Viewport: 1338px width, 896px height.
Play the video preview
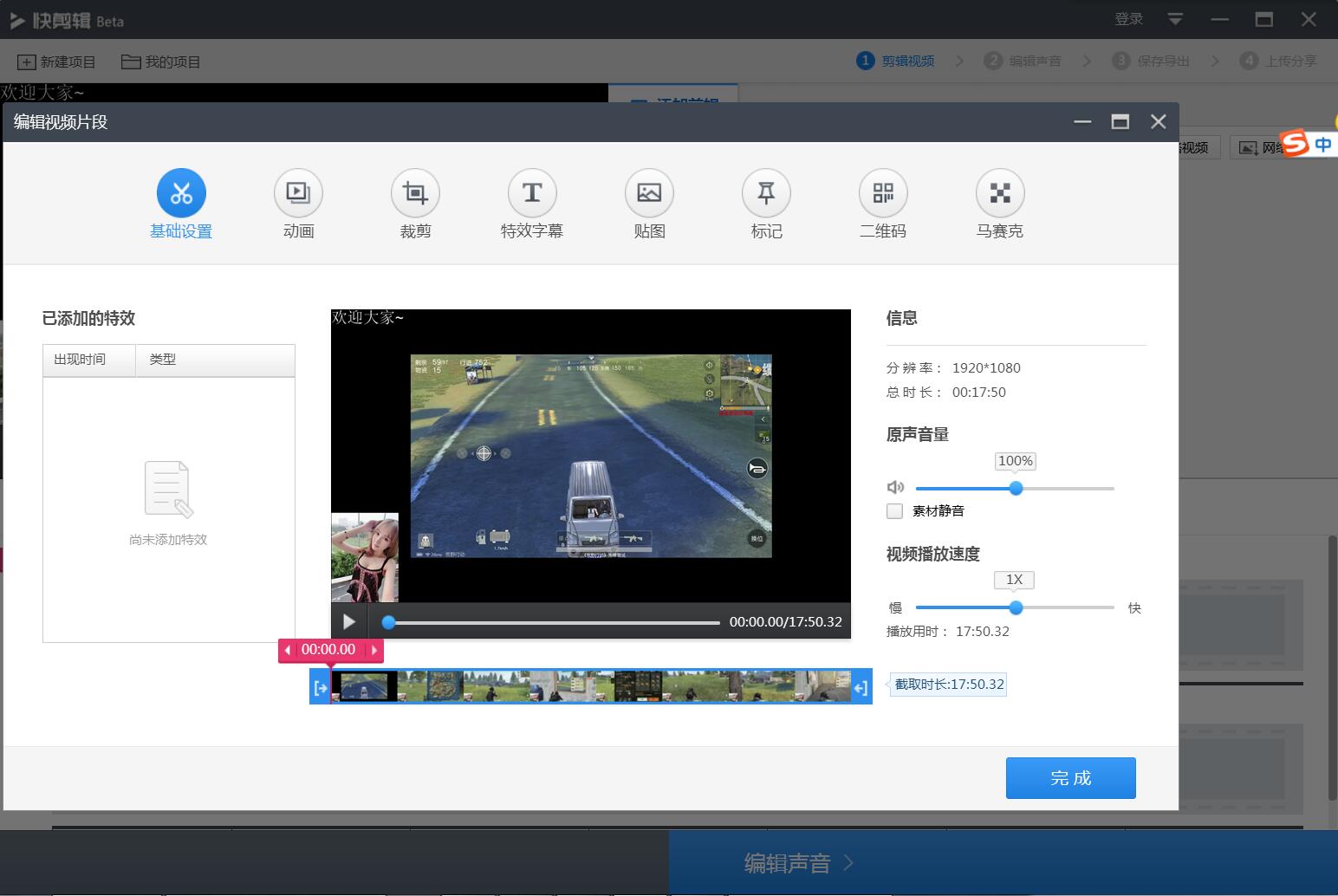[x=349, y=621]
